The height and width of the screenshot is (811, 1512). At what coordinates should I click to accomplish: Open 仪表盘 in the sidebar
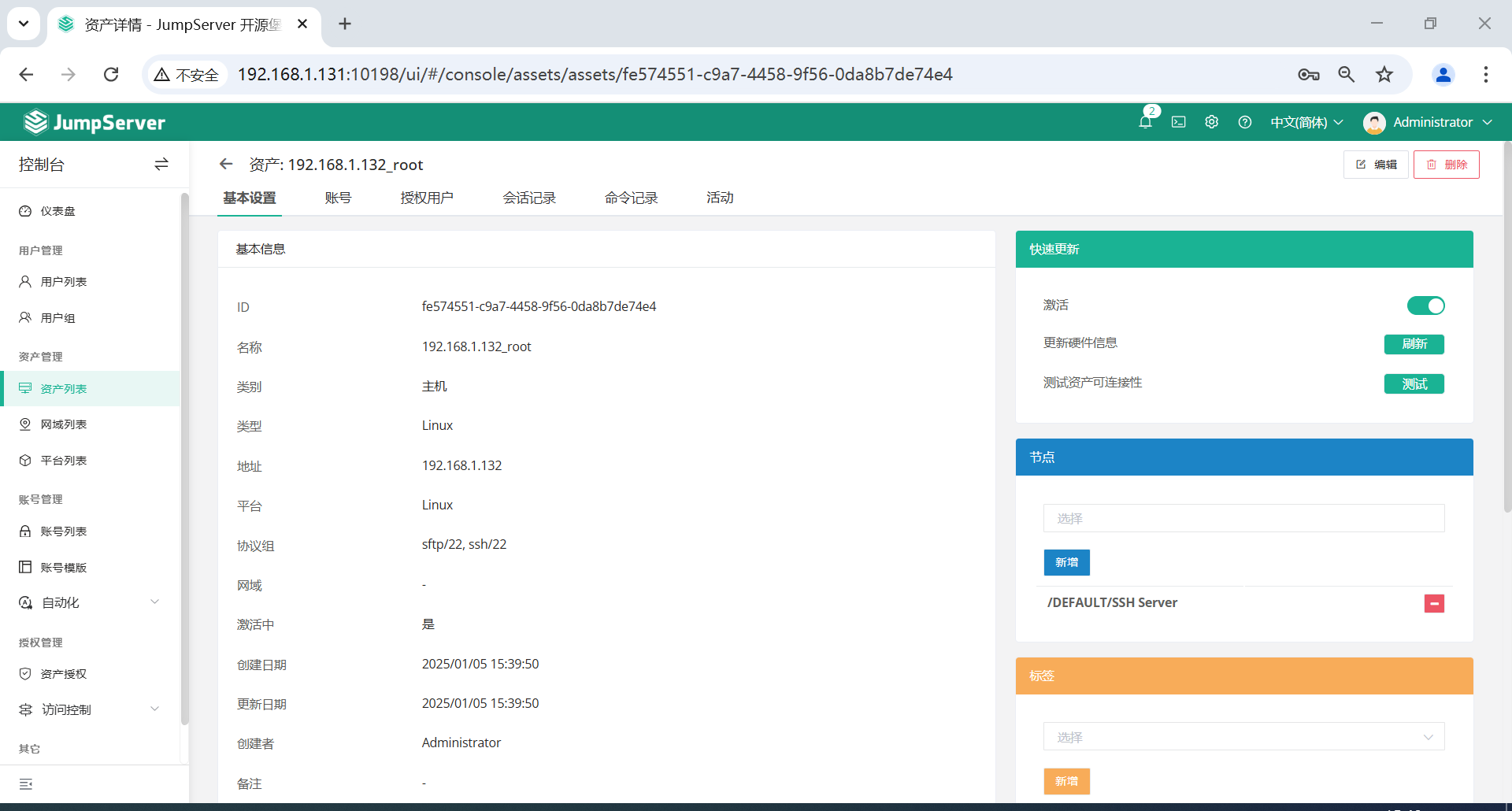click(x=90, y=211)
